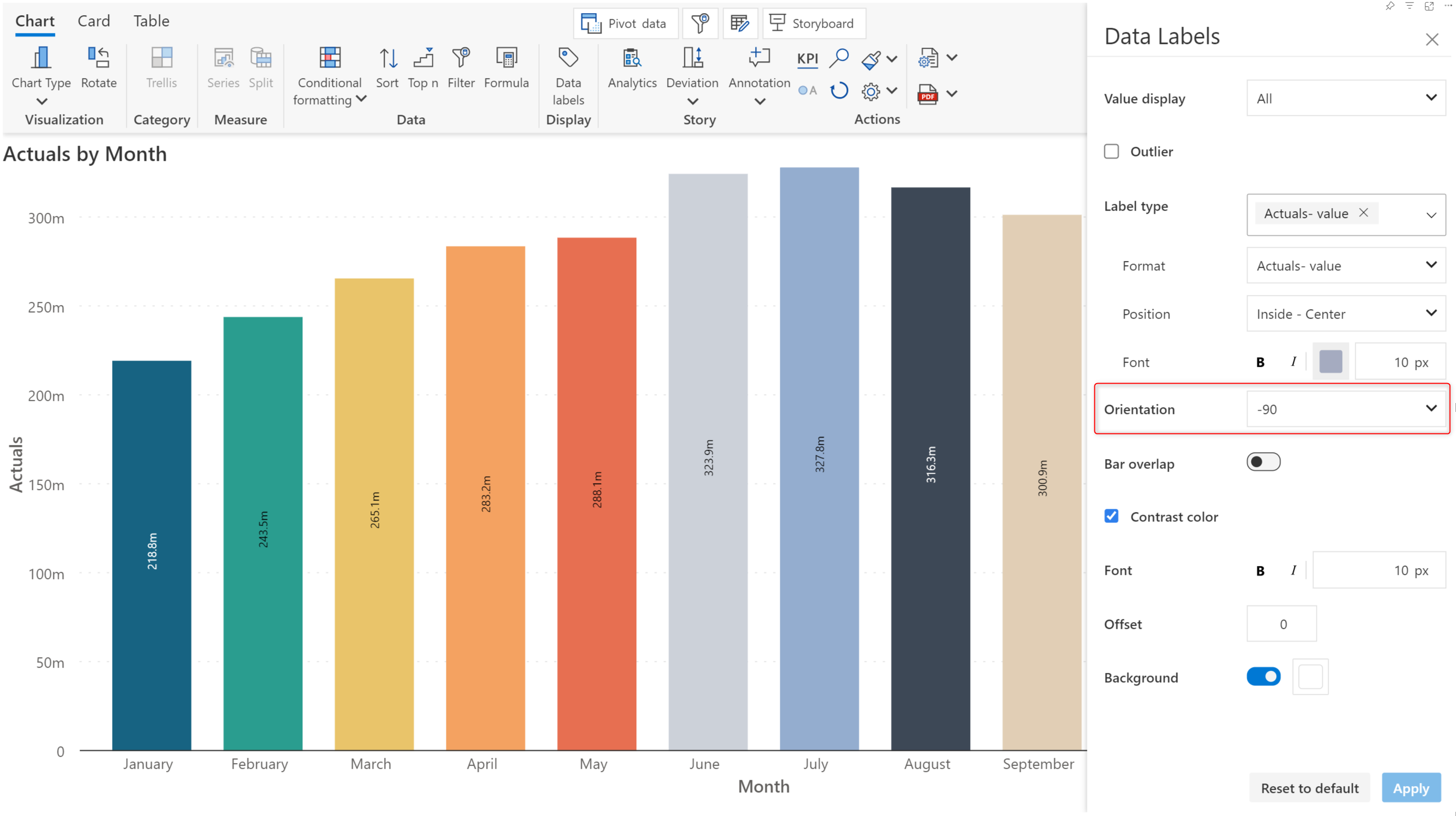
Task: Close the Data Labels panel
Action: point(1431,39)
